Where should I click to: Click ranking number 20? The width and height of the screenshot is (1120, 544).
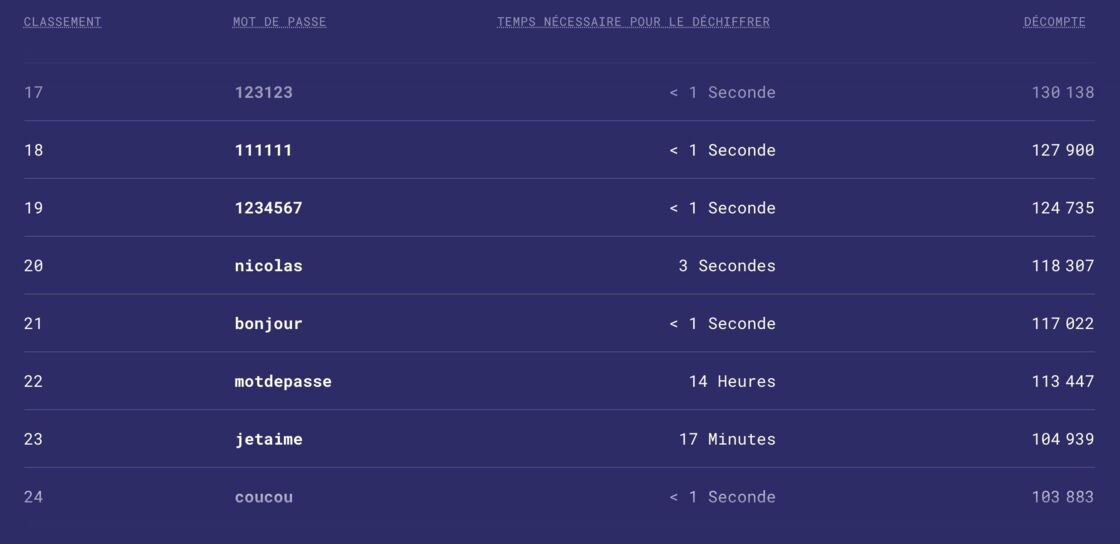click(34, 266)
